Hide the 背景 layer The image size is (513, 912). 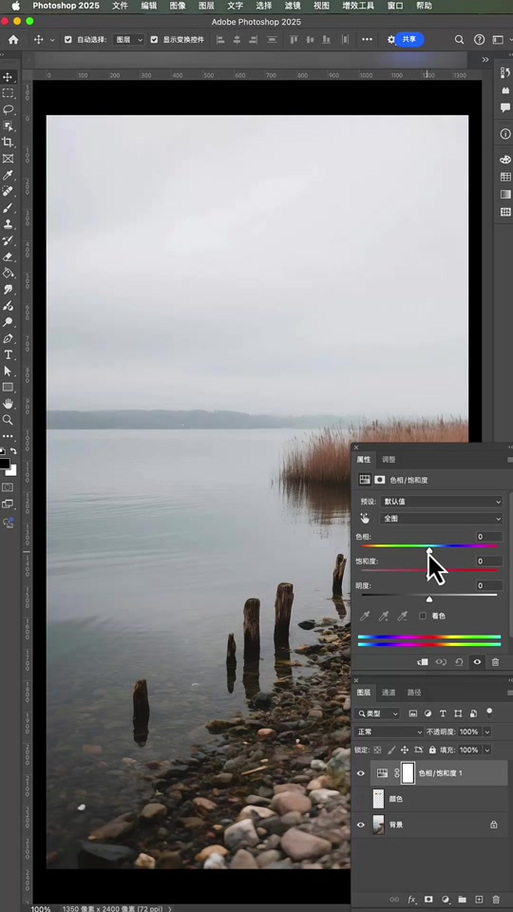pyautogui.click(x=361, y=824)
